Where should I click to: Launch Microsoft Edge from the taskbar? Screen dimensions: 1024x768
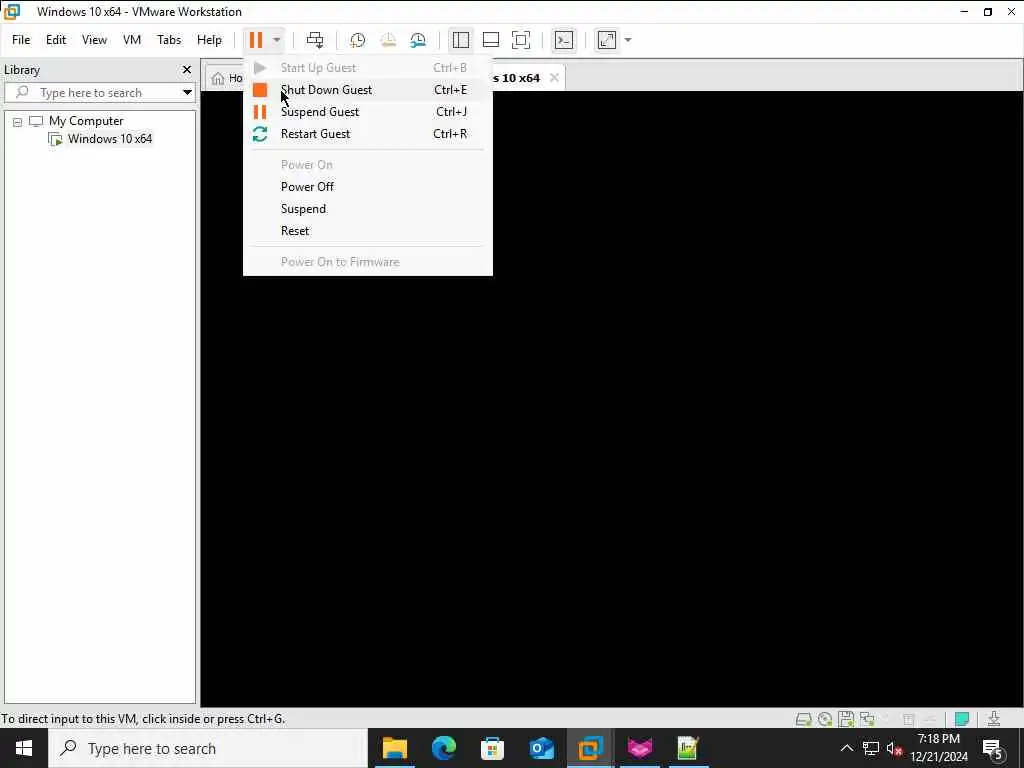click(443, 748)
